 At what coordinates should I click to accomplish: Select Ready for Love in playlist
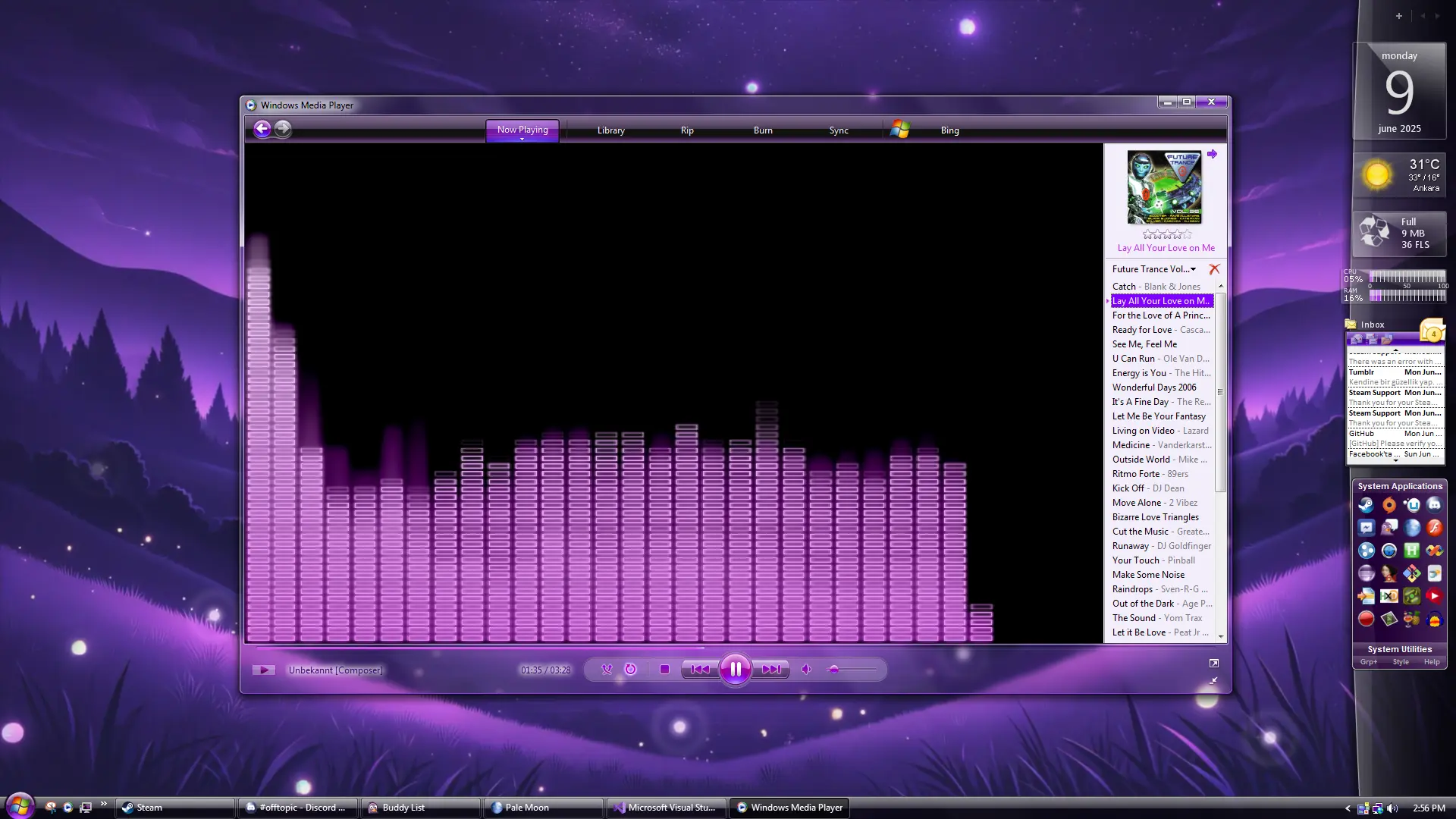pos(1161,330)
